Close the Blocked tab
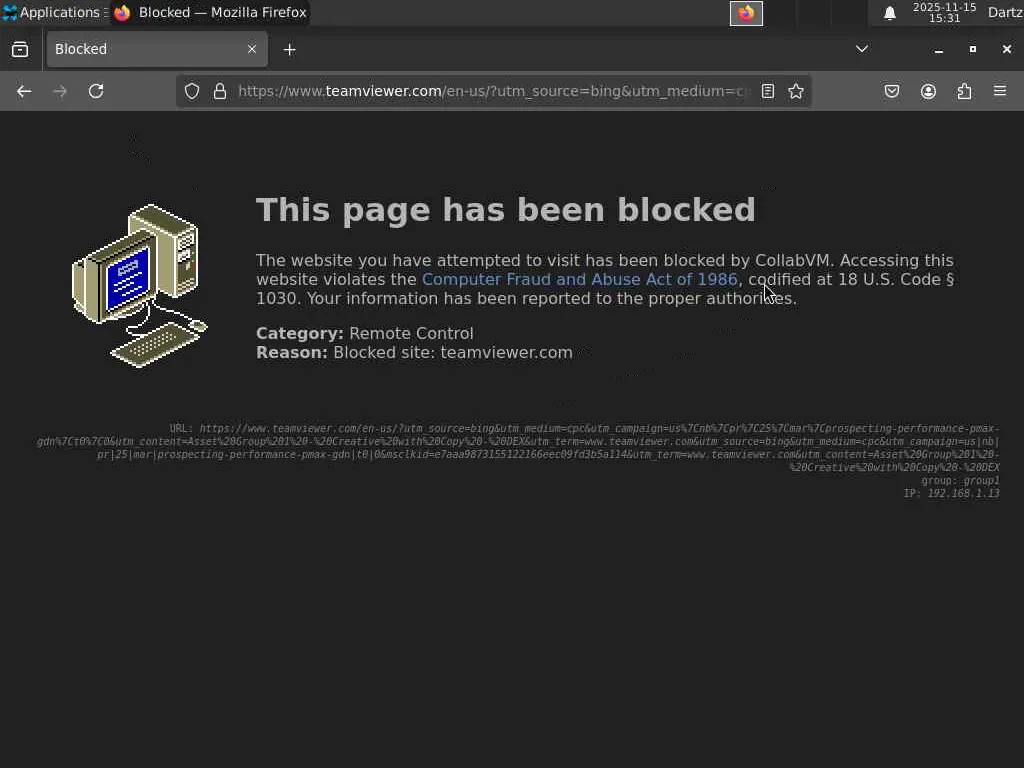The height and width of the screenshot is (768, 1024). coord(252,49)
